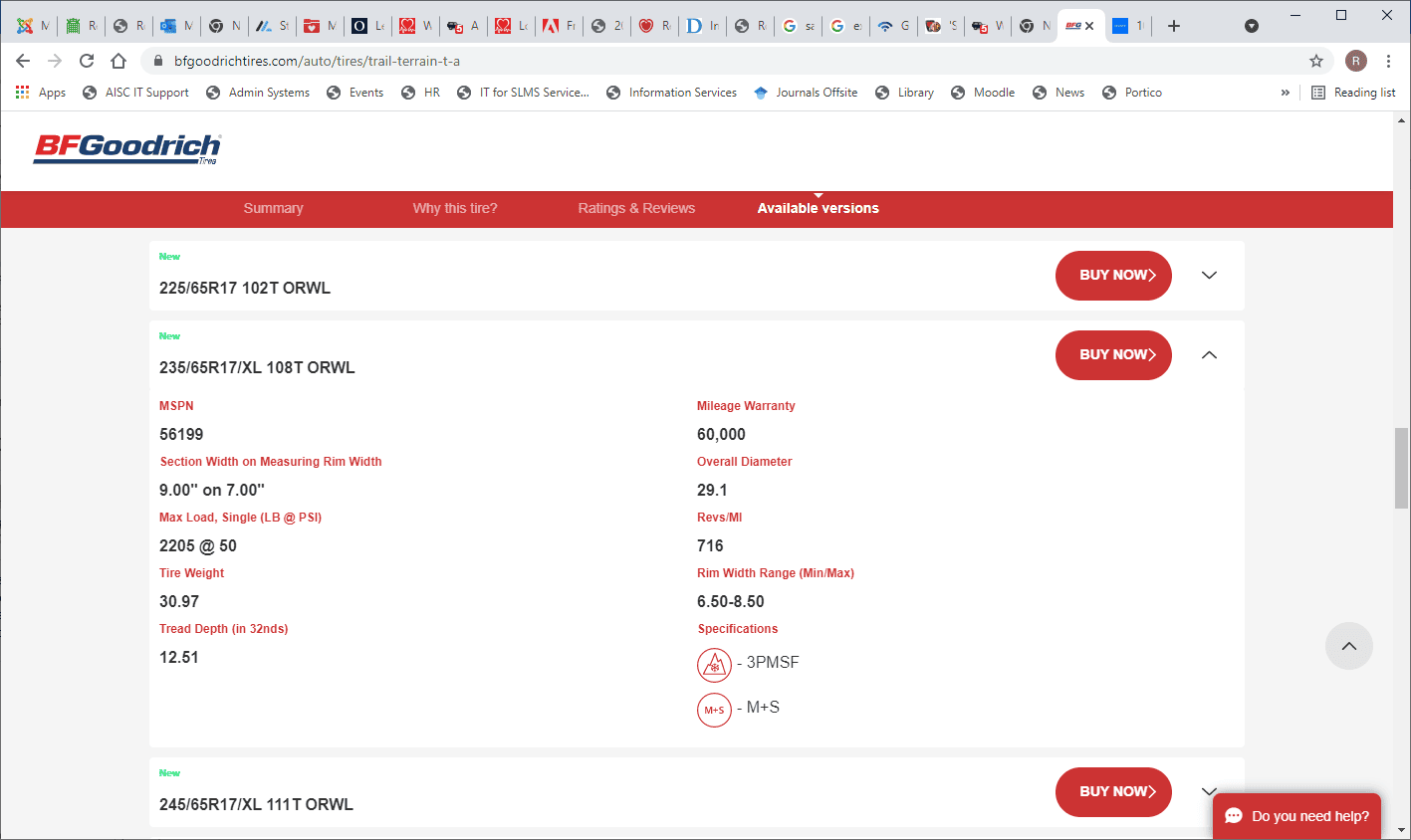Switch to the Ratings & Reviews tab
Screen dimensions: 1411x840
click(x=636, y=208)
